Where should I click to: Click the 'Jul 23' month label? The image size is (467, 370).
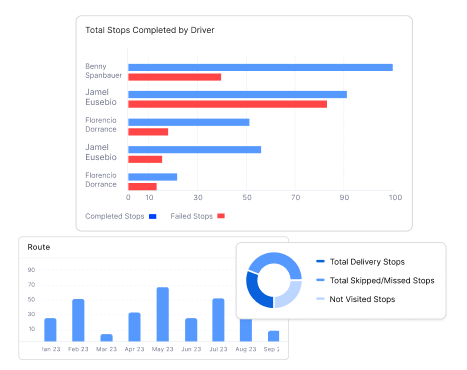(218, 349)
